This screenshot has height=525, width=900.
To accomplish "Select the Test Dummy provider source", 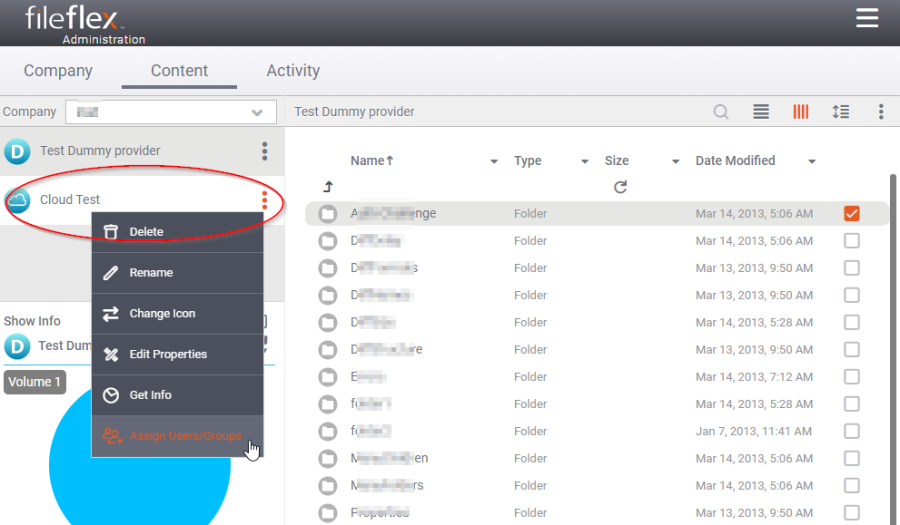I will 142,151.
